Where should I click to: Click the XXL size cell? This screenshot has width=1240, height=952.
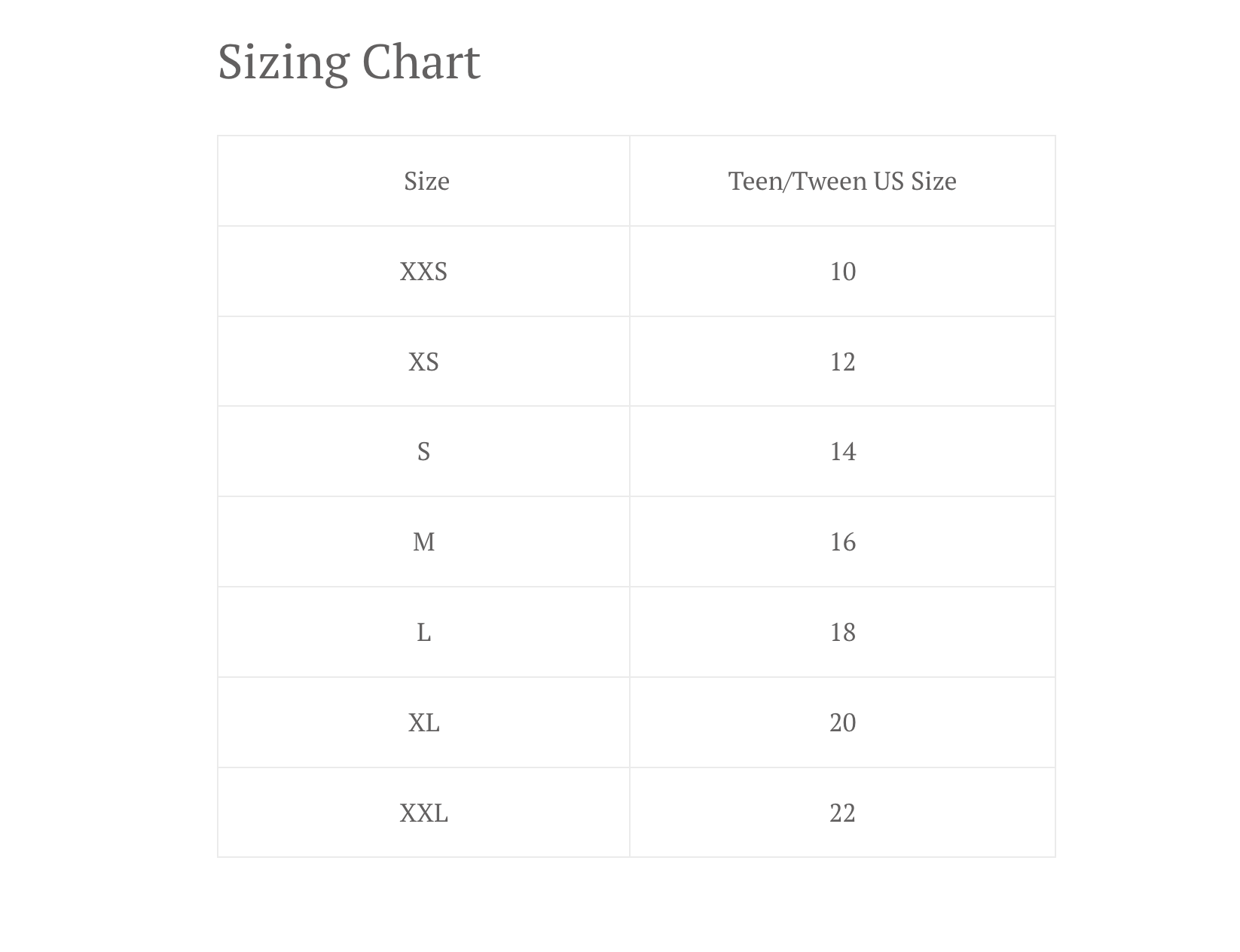tap(423, 813)
